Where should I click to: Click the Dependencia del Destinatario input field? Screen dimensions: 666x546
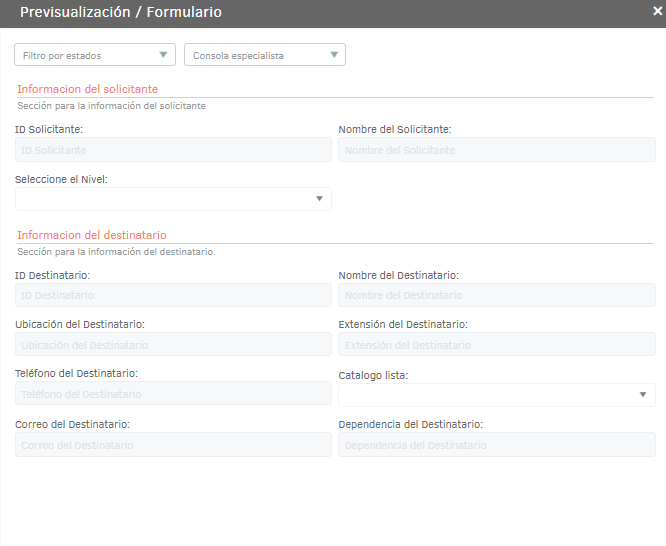[497, 444]
